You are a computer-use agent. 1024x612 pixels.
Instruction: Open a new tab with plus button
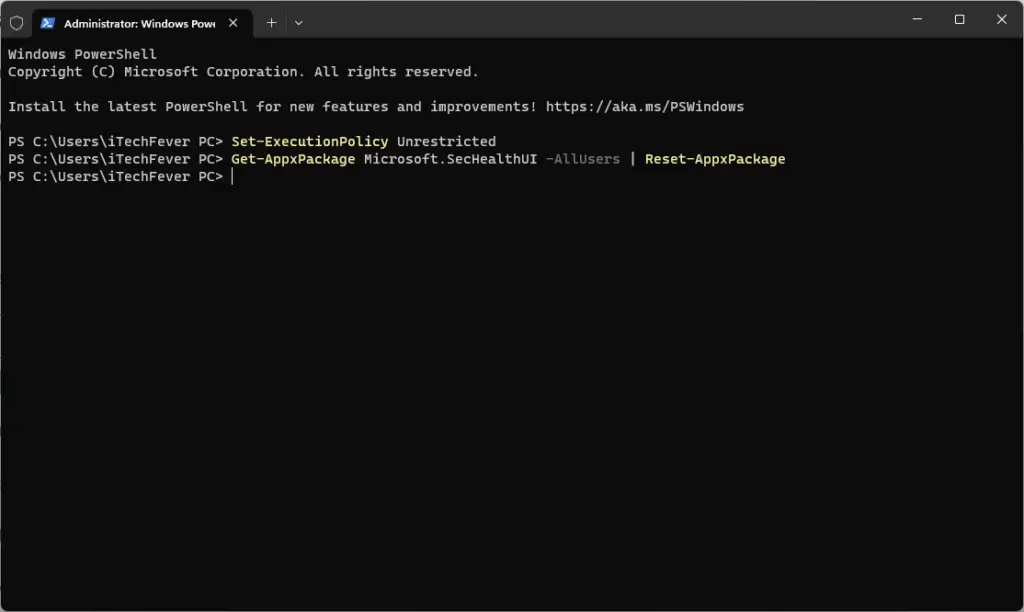pos(271,23)
